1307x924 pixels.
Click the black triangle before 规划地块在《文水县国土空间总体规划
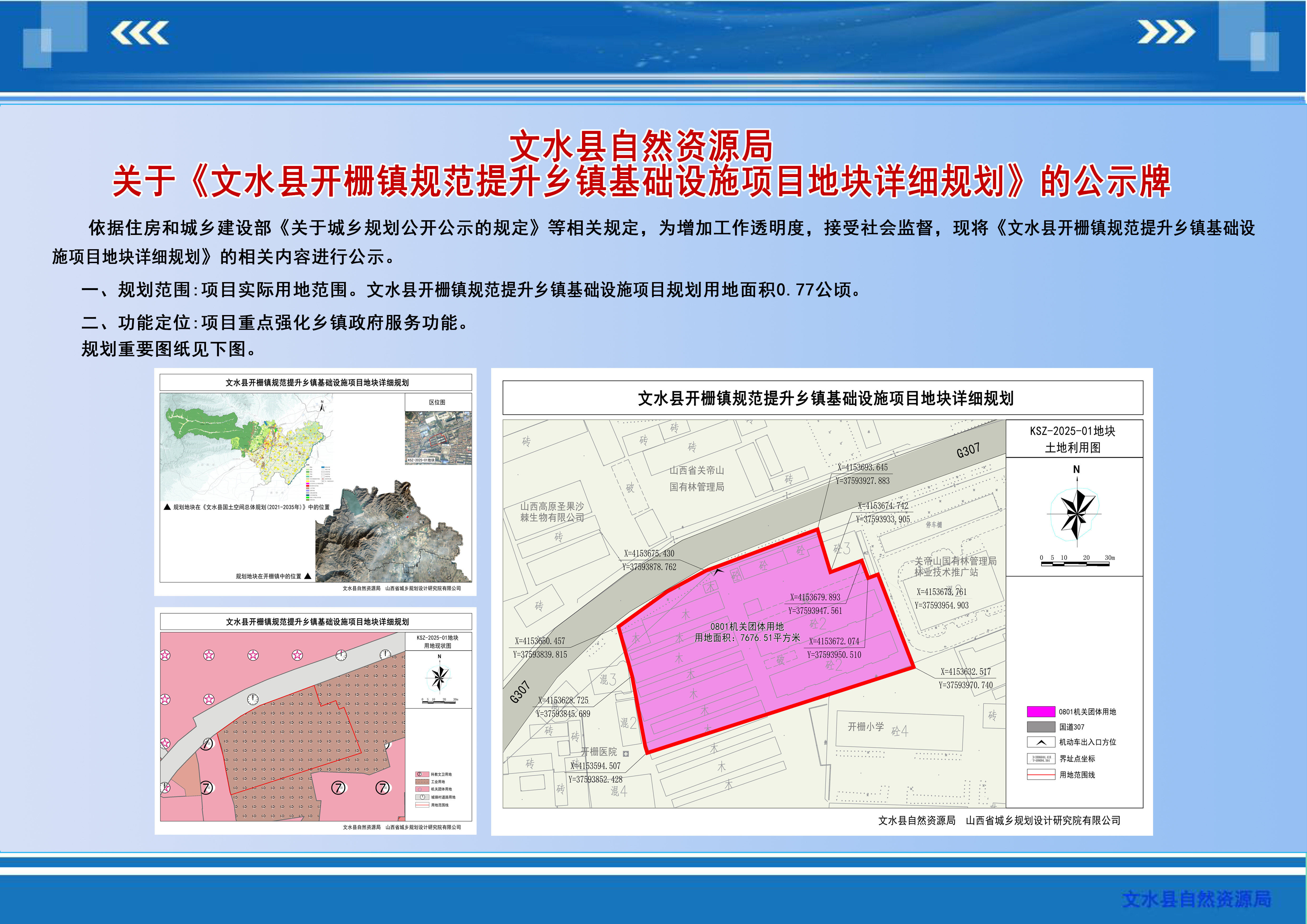(x=167, y=507)
